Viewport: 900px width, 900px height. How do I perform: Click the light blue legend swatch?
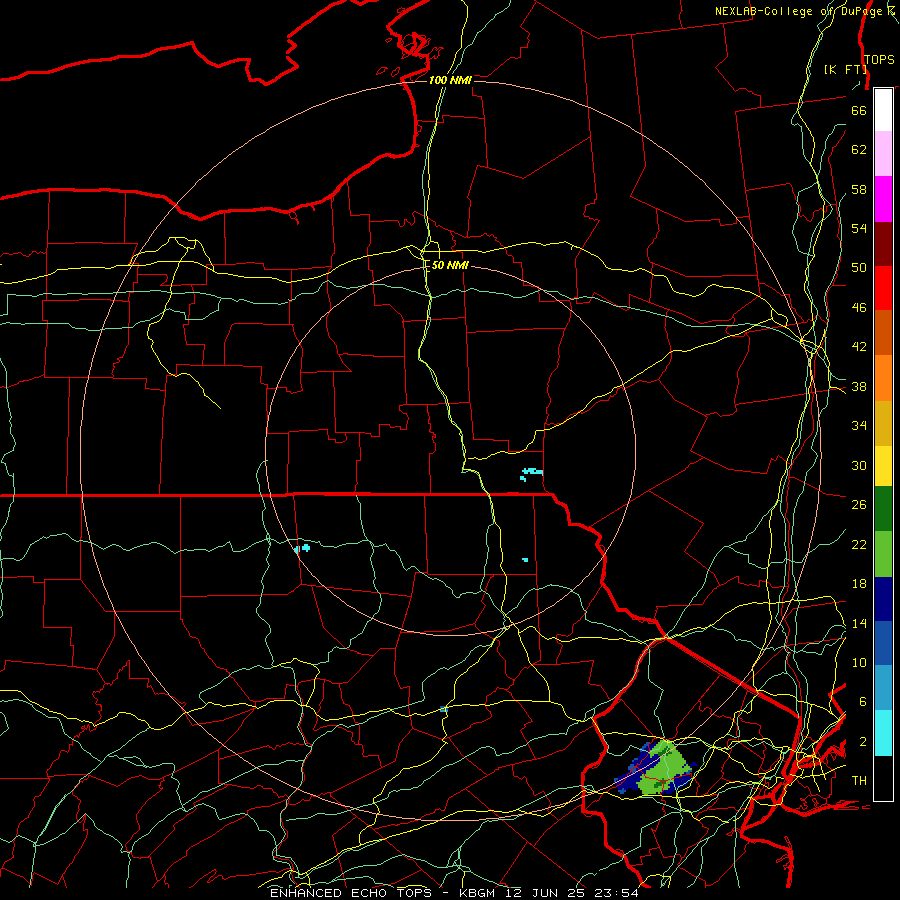click(883, 687)
